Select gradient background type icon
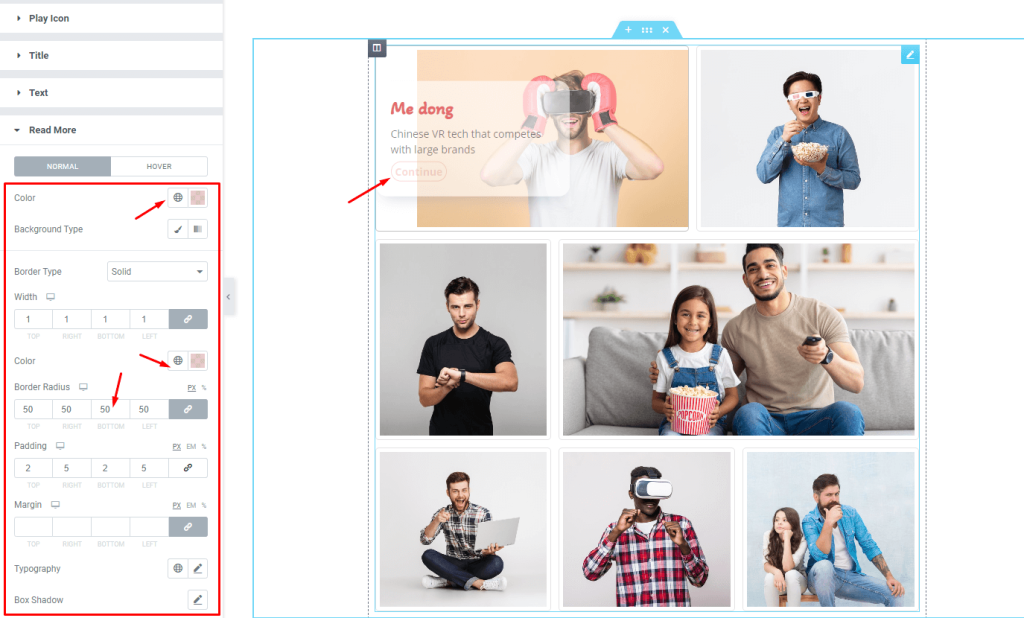Screen dimensions: 1024x618 pos(198,229)
